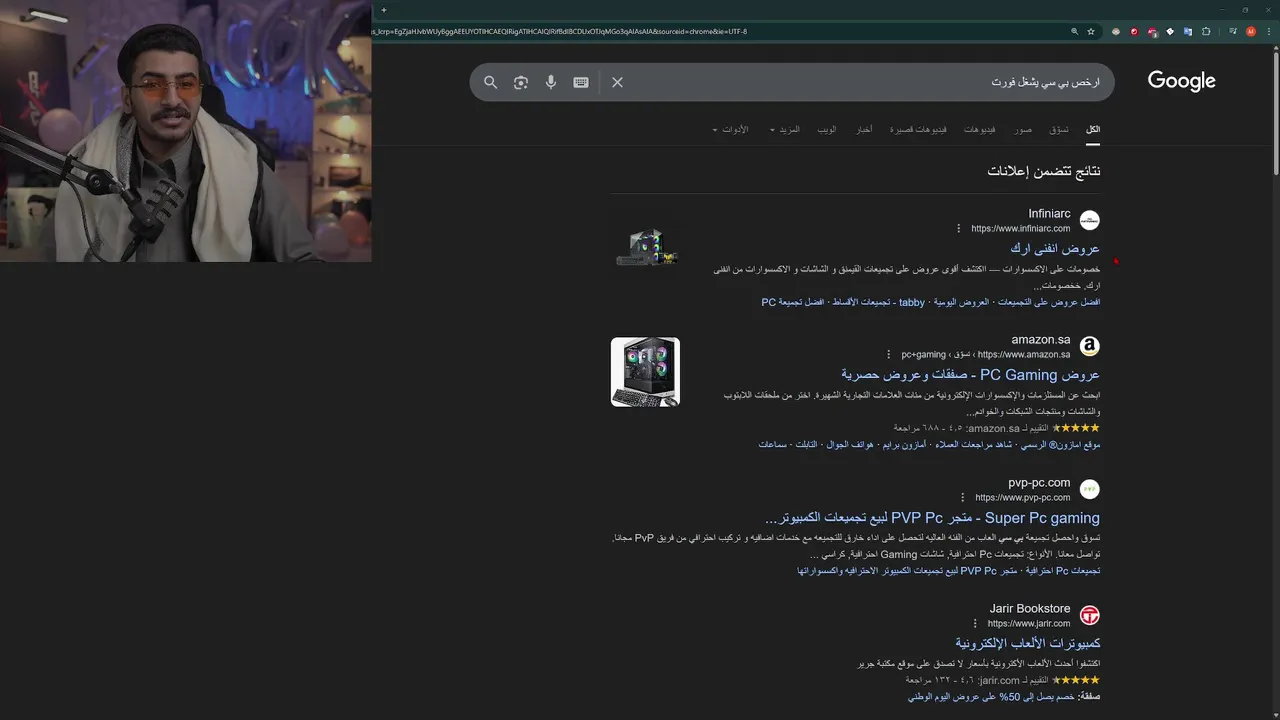The height and width of the screenshot is (720, 1280).
Task: Expand the الأدوات (Tools) dropdown
Action: click(x=730, y=130)
